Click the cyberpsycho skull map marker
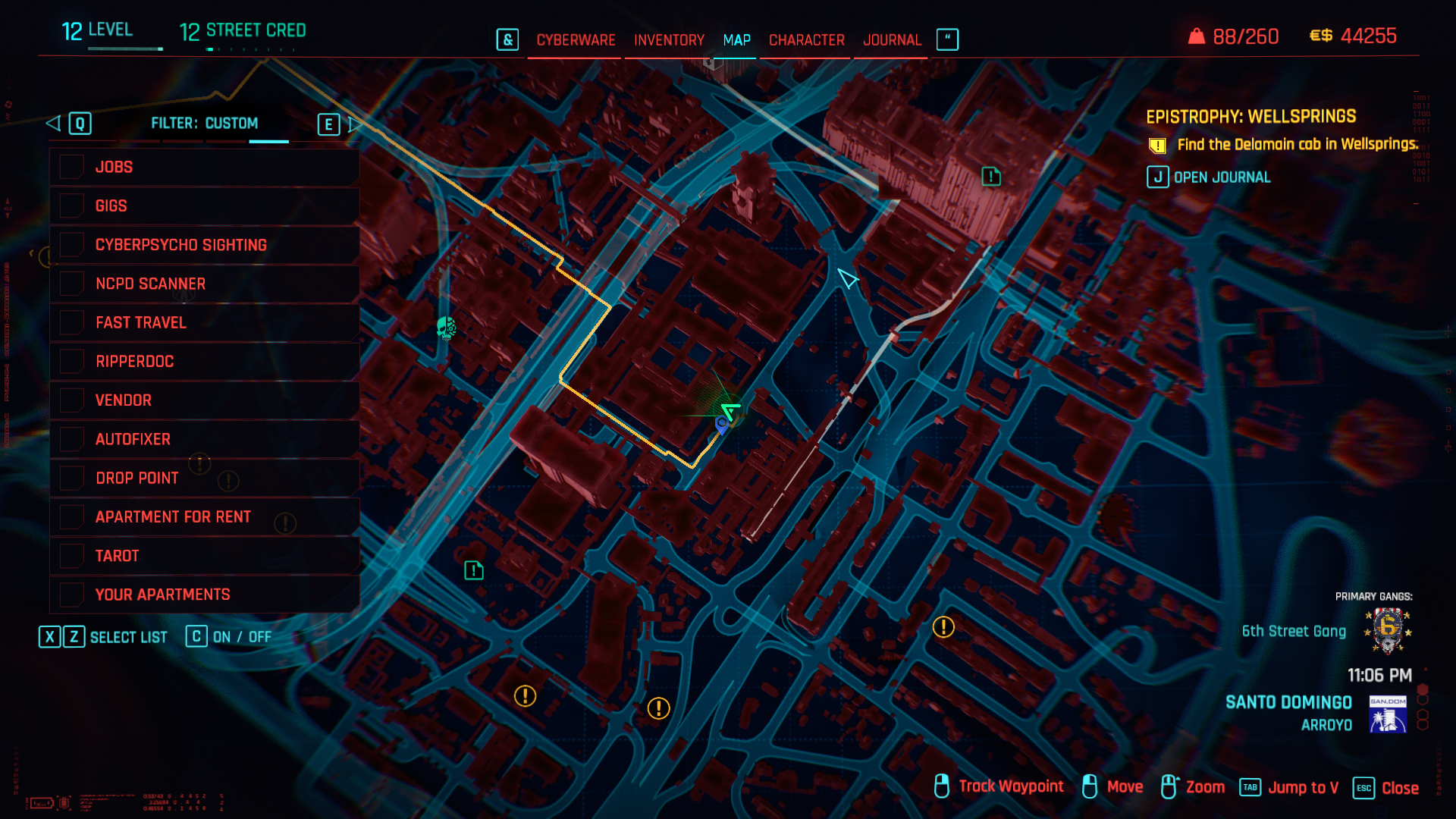 (446, 328)
